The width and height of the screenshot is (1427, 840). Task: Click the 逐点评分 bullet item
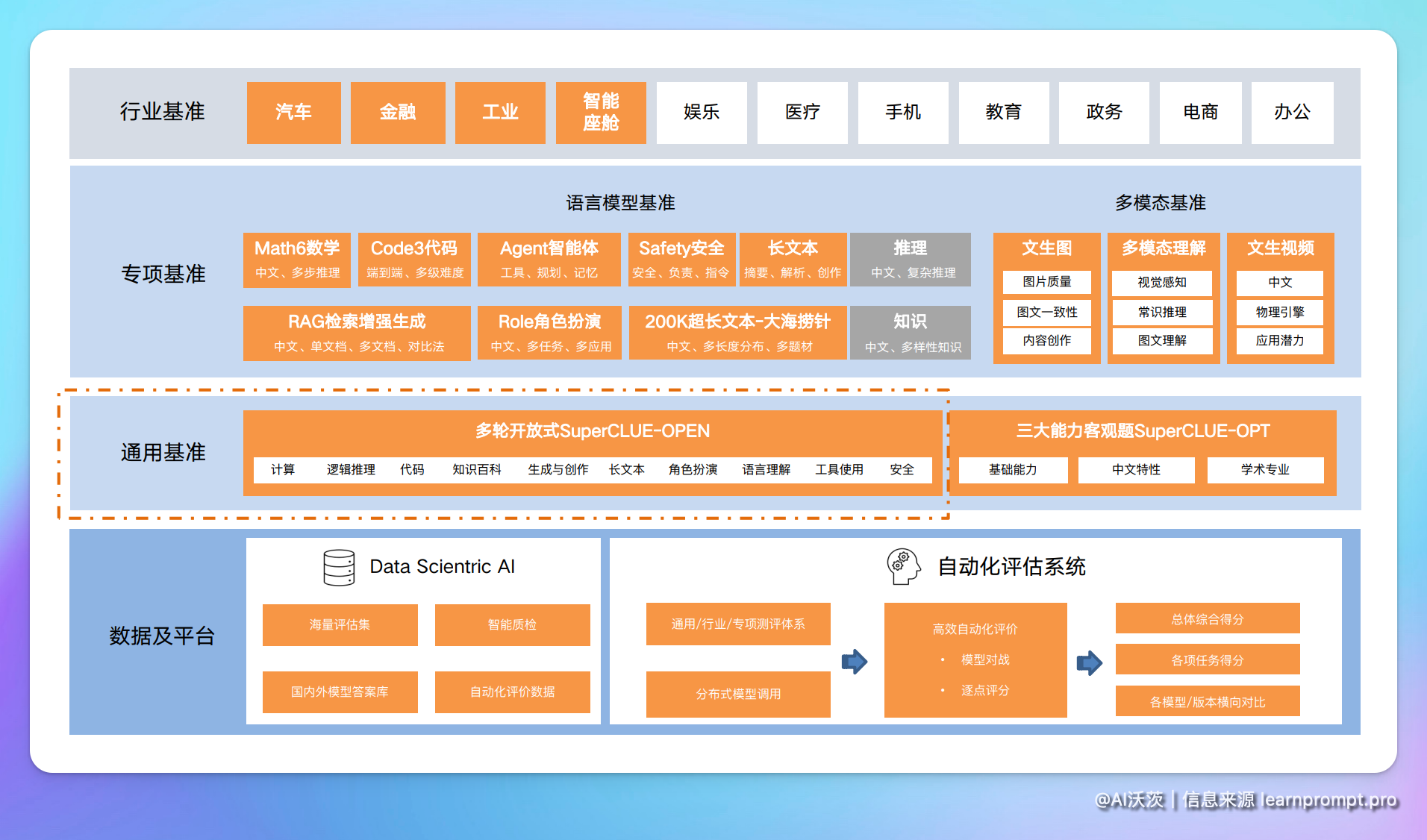coord(985,691)
